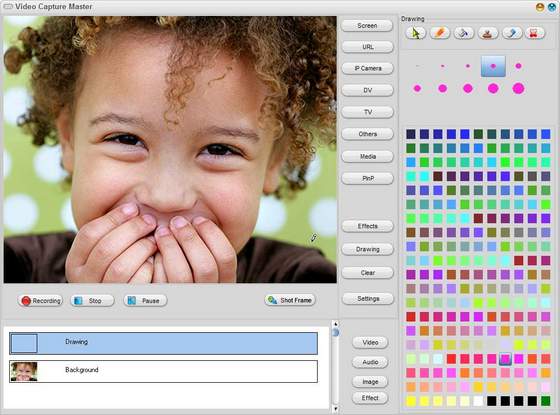Select the Drawing layer row
This screenshot has height=415, width=560.
point(163,343)
